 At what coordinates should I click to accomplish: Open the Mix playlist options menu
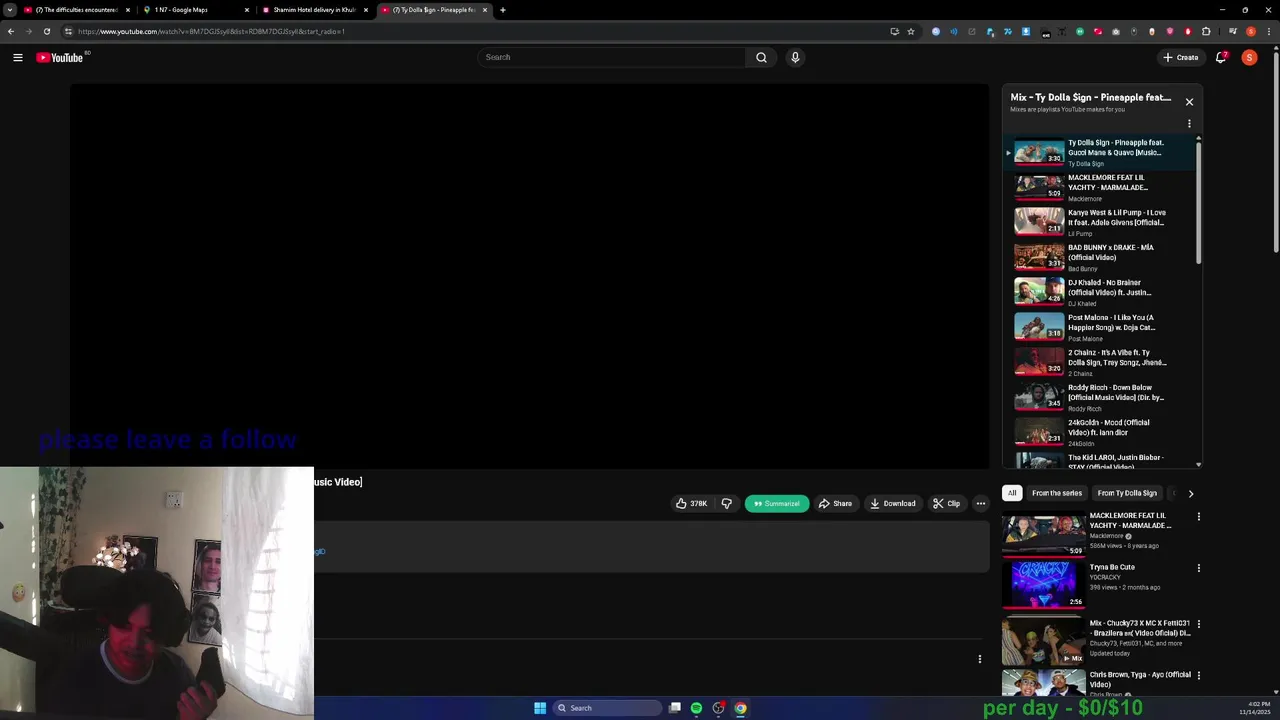point(1189,124)
